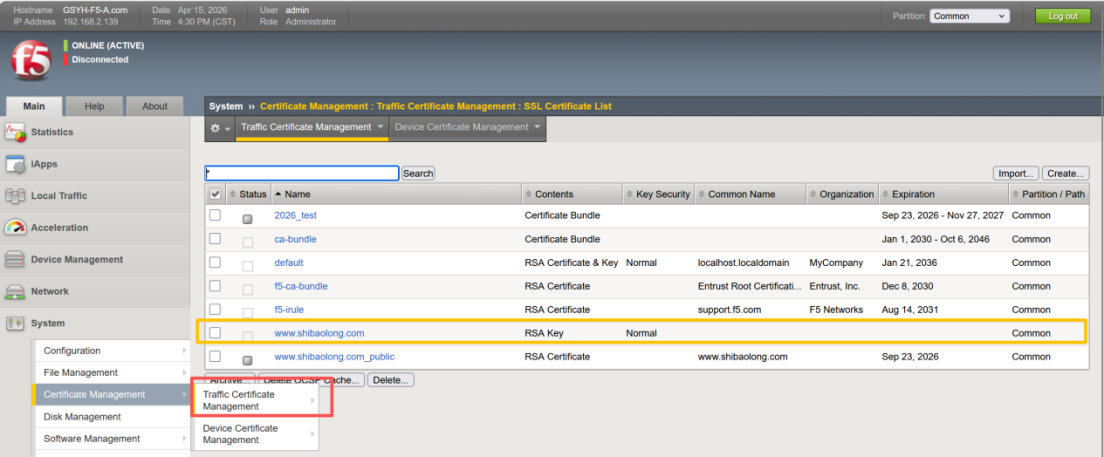Open the f5-ca-bundle certificate link
Image resolution: width=1104 pixels, height=457 pixels.
pos(301,286)
